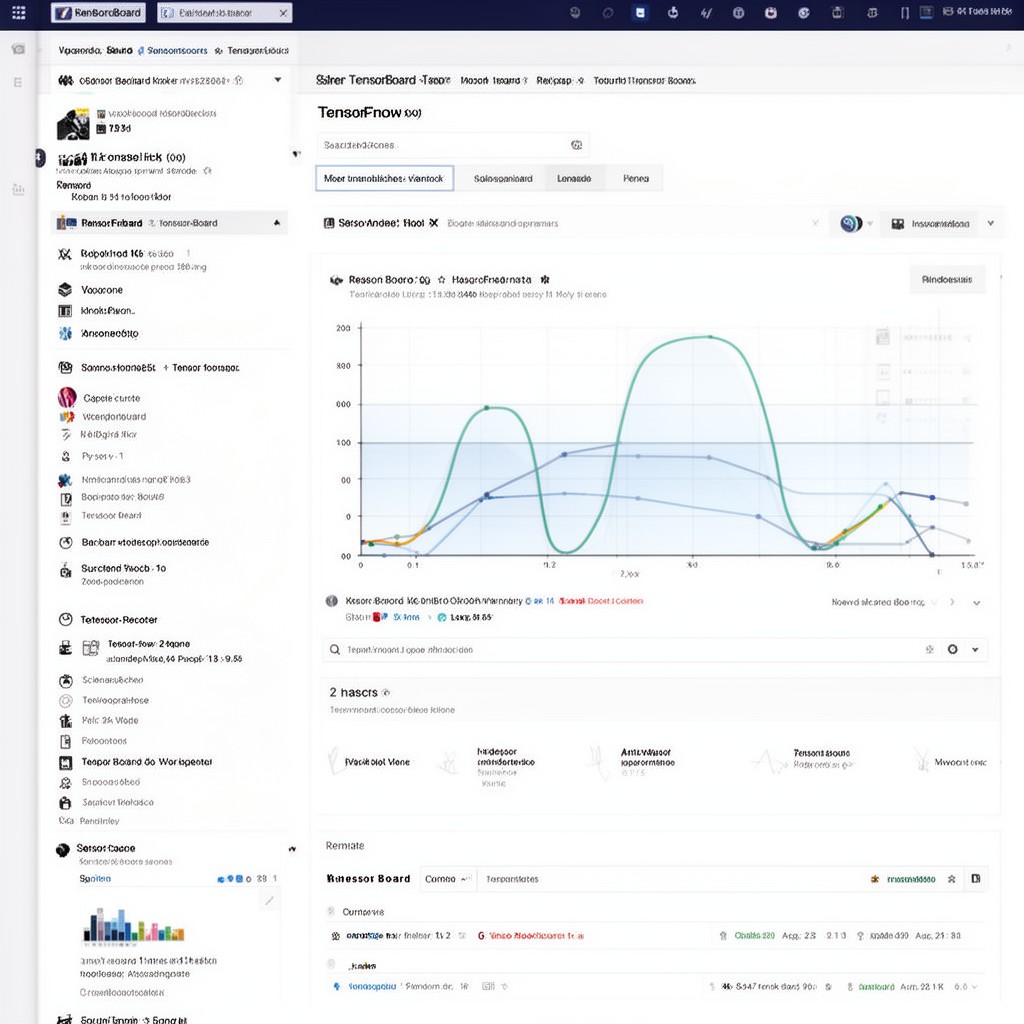This screenshot has height=1024, width=1024.
Task: Select the radio circle beside Teelrooprahfose
Action: click(65, 701)
